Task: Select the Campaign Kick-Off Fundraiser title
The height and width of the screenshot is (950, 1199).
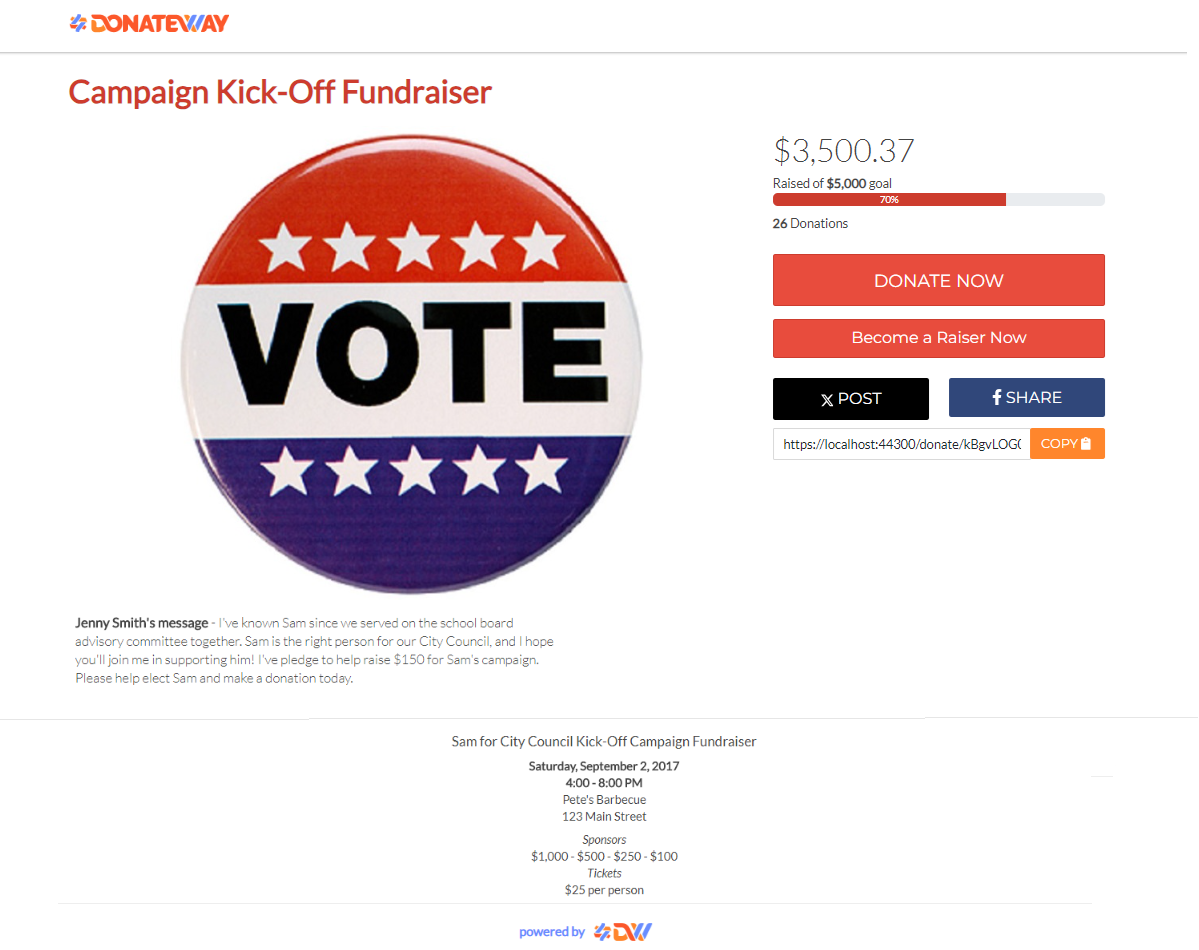Action: click(280, 93)
